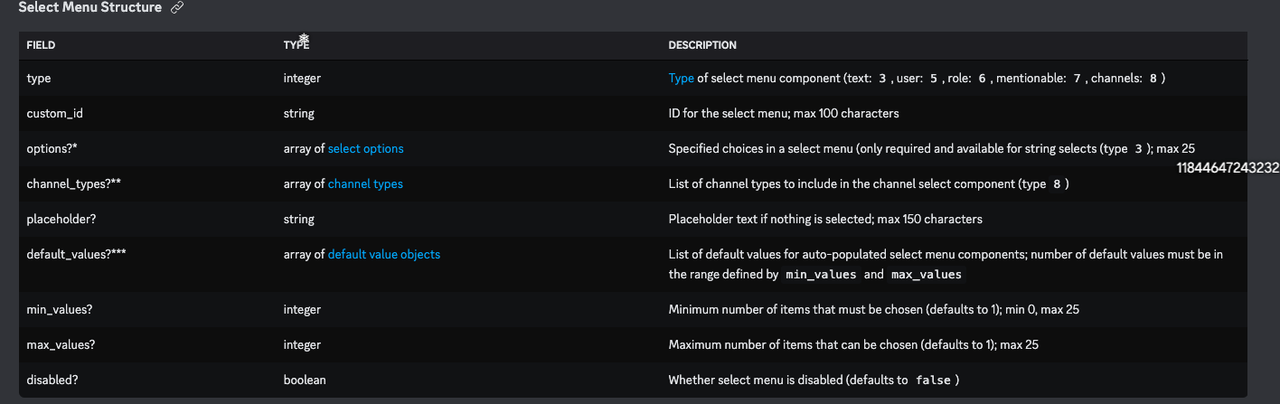Open the "channel types" link

pos(365,184)
